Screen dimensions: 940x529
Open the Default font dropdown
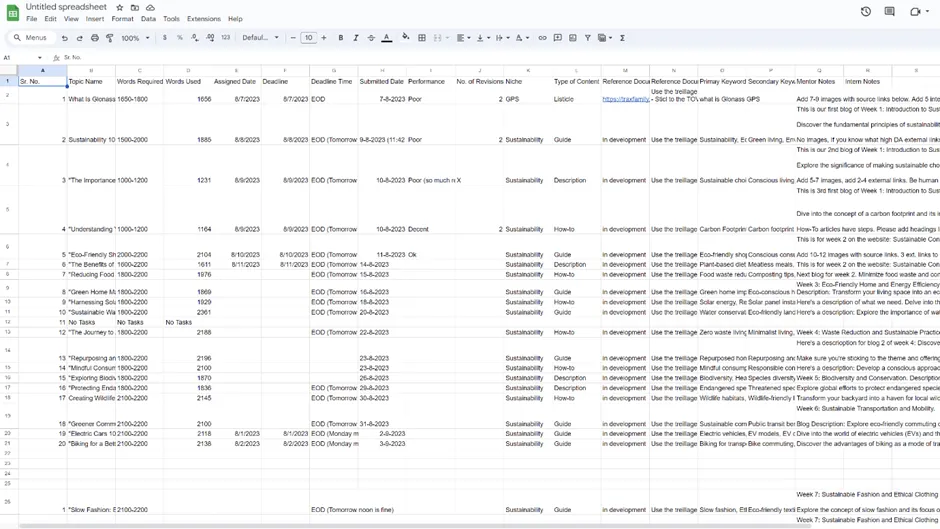[260, 38]
